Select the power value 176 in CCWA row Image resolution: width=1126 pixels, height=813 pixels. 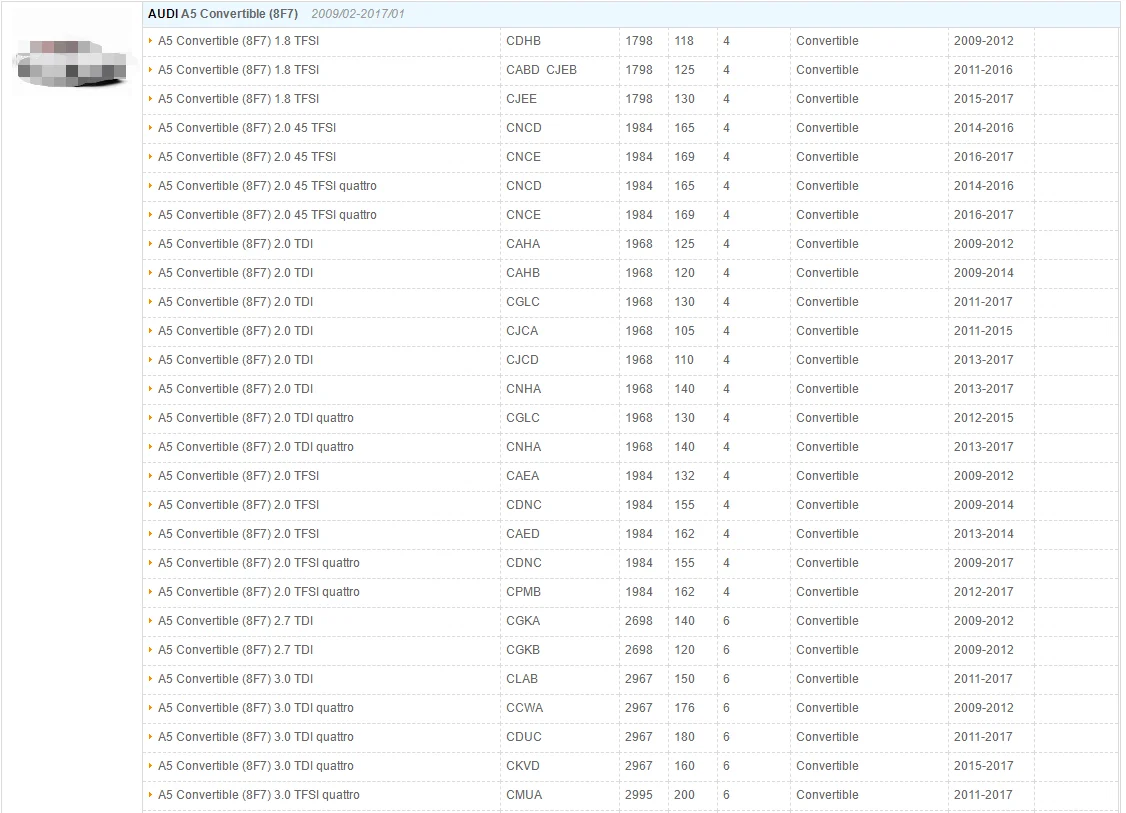684,707
